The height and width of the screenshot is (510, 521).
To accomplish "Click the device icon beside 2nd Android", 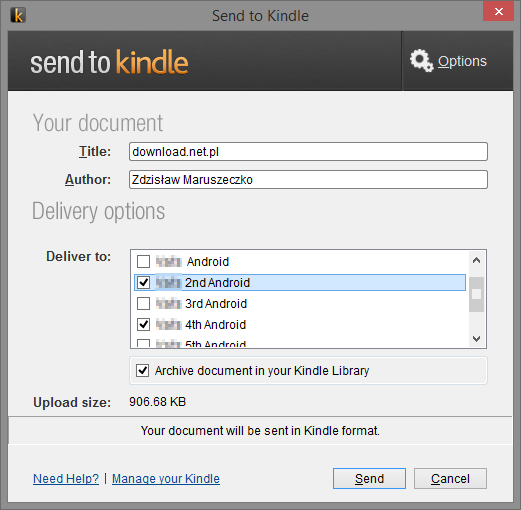I will tap(169, 283).
